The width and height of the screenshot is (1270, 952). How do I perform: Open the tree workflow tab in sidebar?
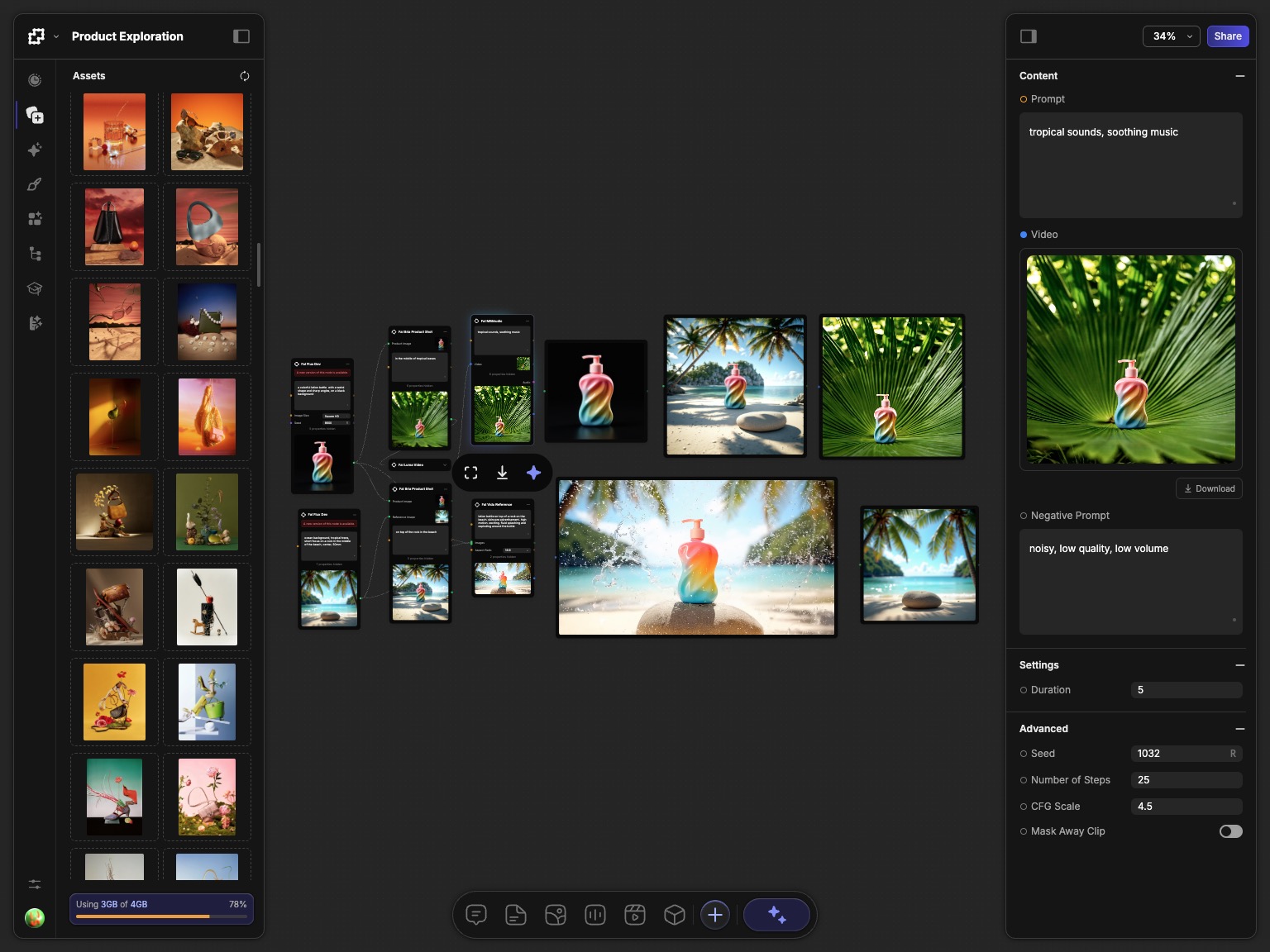pyautogui.click(x=35, y=254)
